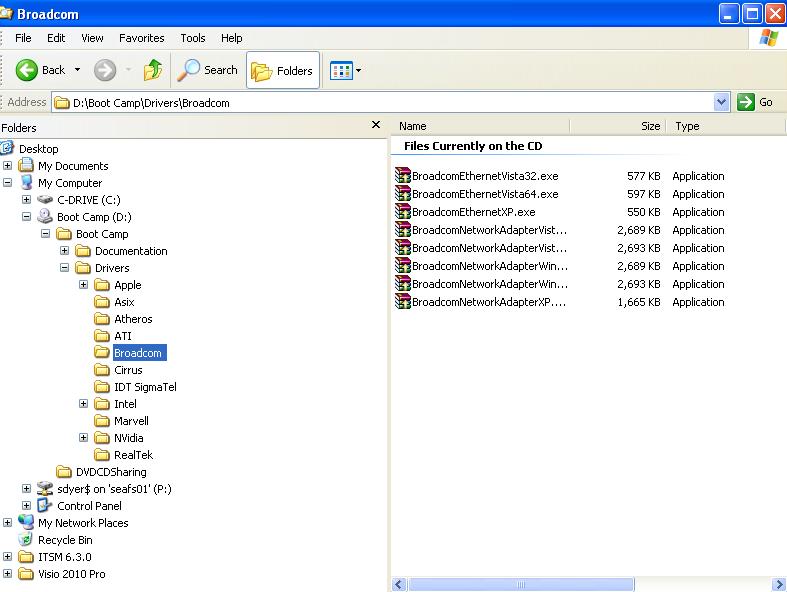Click the horizontal scrollbar thumb in file list
The width and height of the screenshot is (787, 592).
[521, 584]
